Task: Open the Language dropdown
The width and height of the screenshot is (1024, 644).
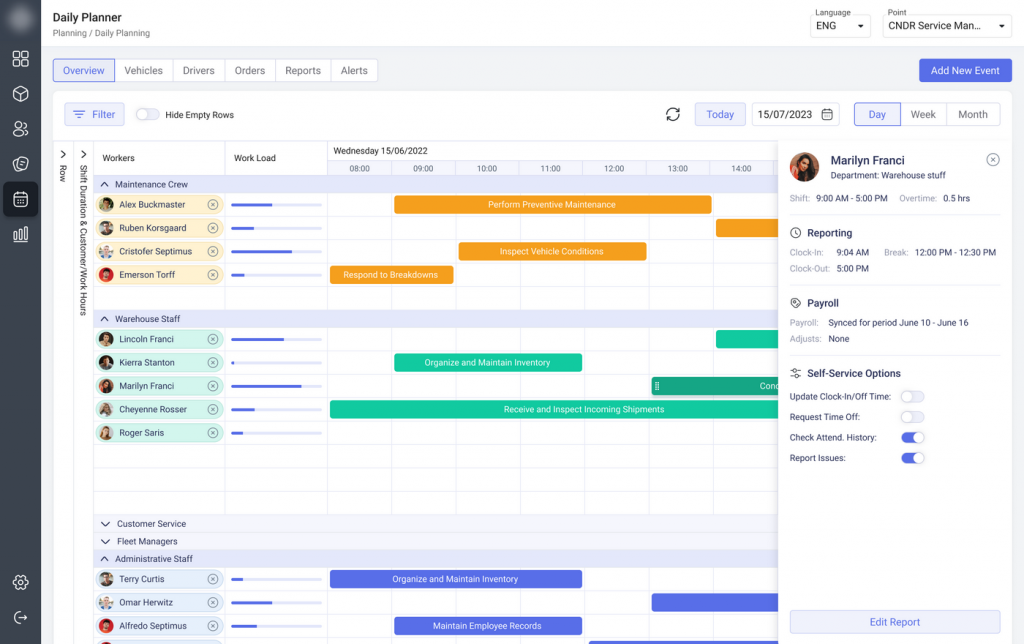Action: tap(840, 27)
